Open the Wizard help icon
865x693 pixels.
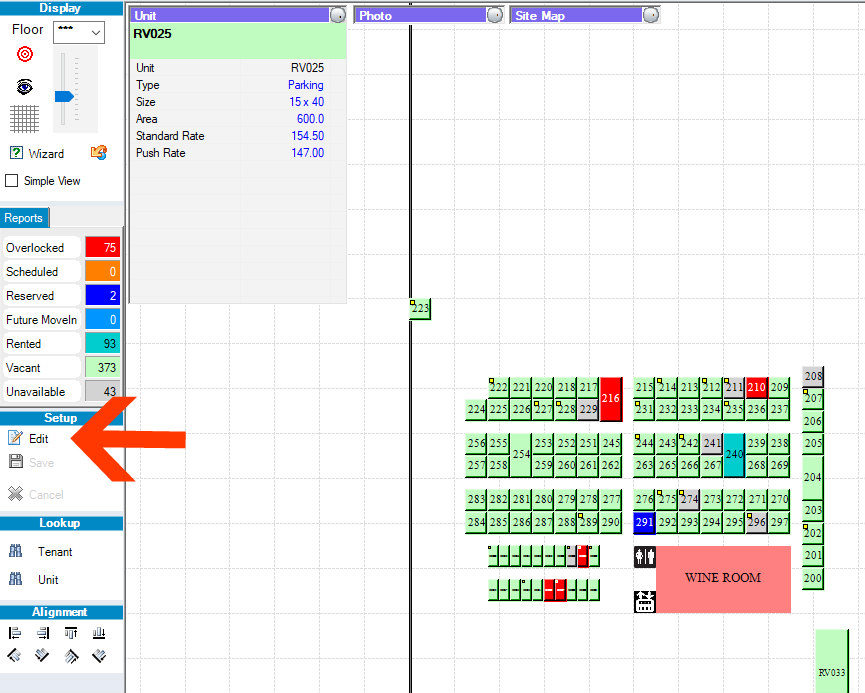click(17, 153)
